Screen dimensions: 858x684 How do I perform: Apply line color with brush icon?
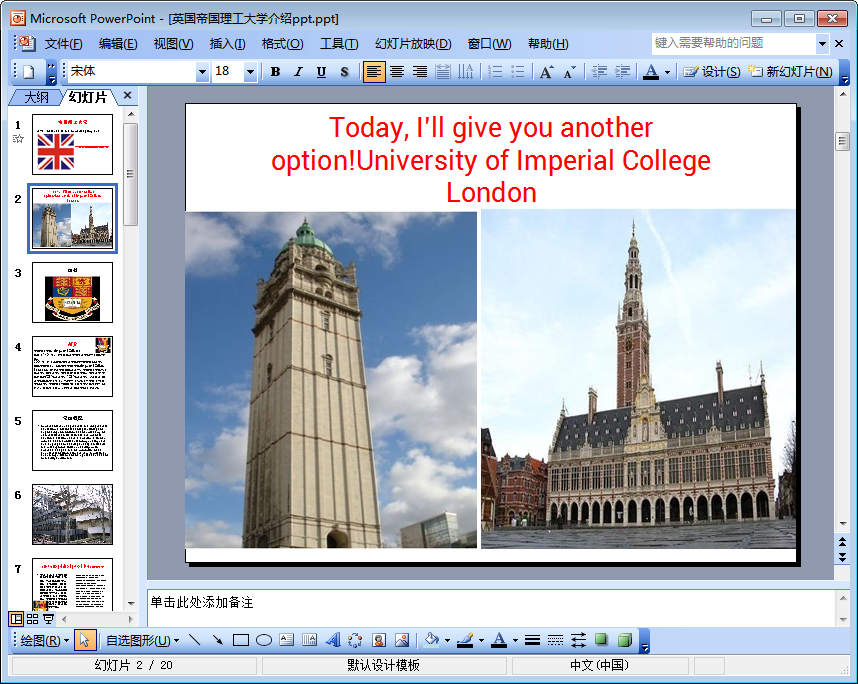click(x=466, y=640)
